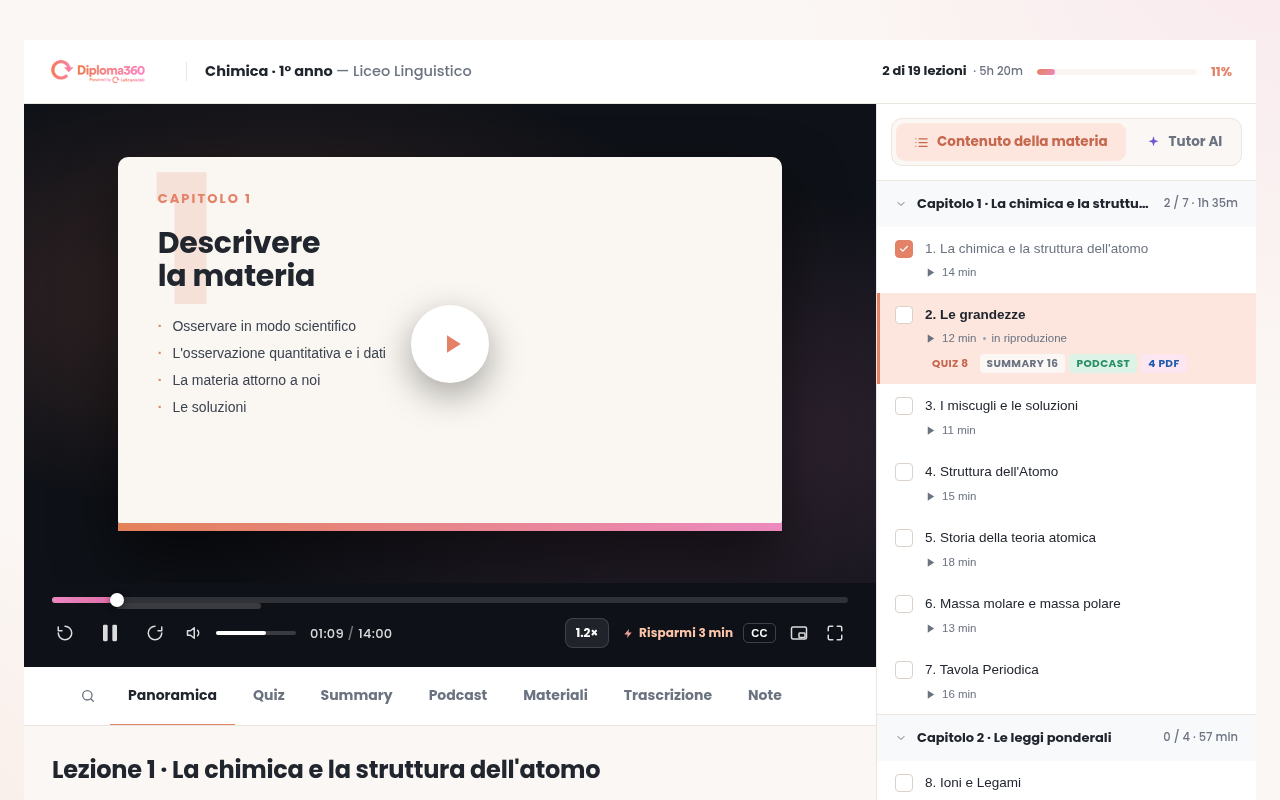Uncheck lesson 1 La chimica completed checkbox
This screenshot has width=1280, height=800.
904,249
